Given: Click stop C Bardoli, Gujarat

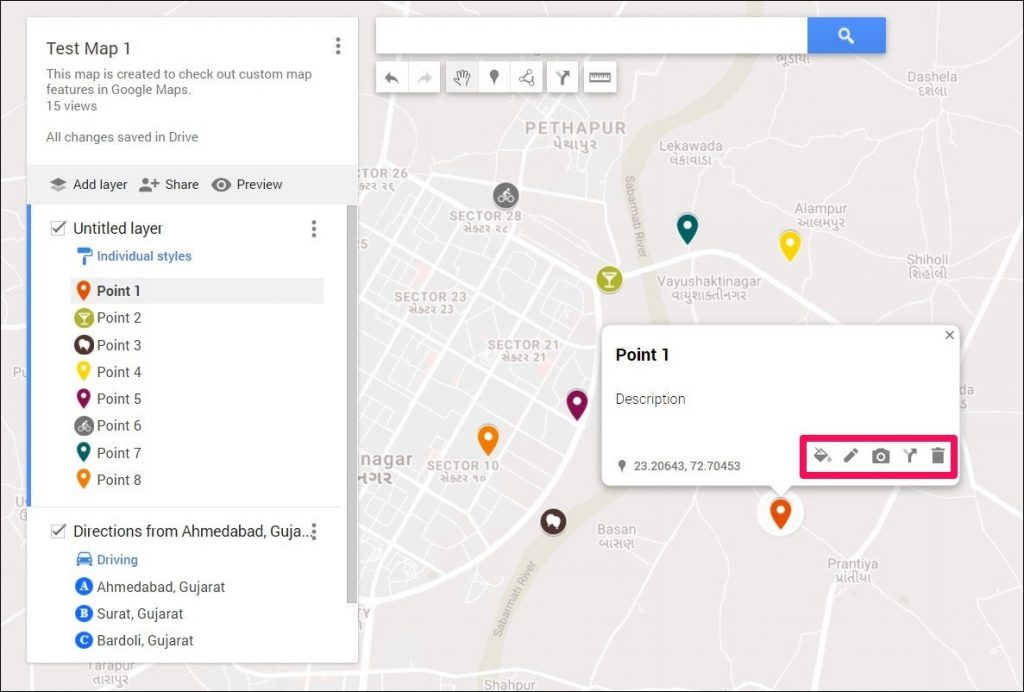Looking at the screenshot, I should (135, 640).
